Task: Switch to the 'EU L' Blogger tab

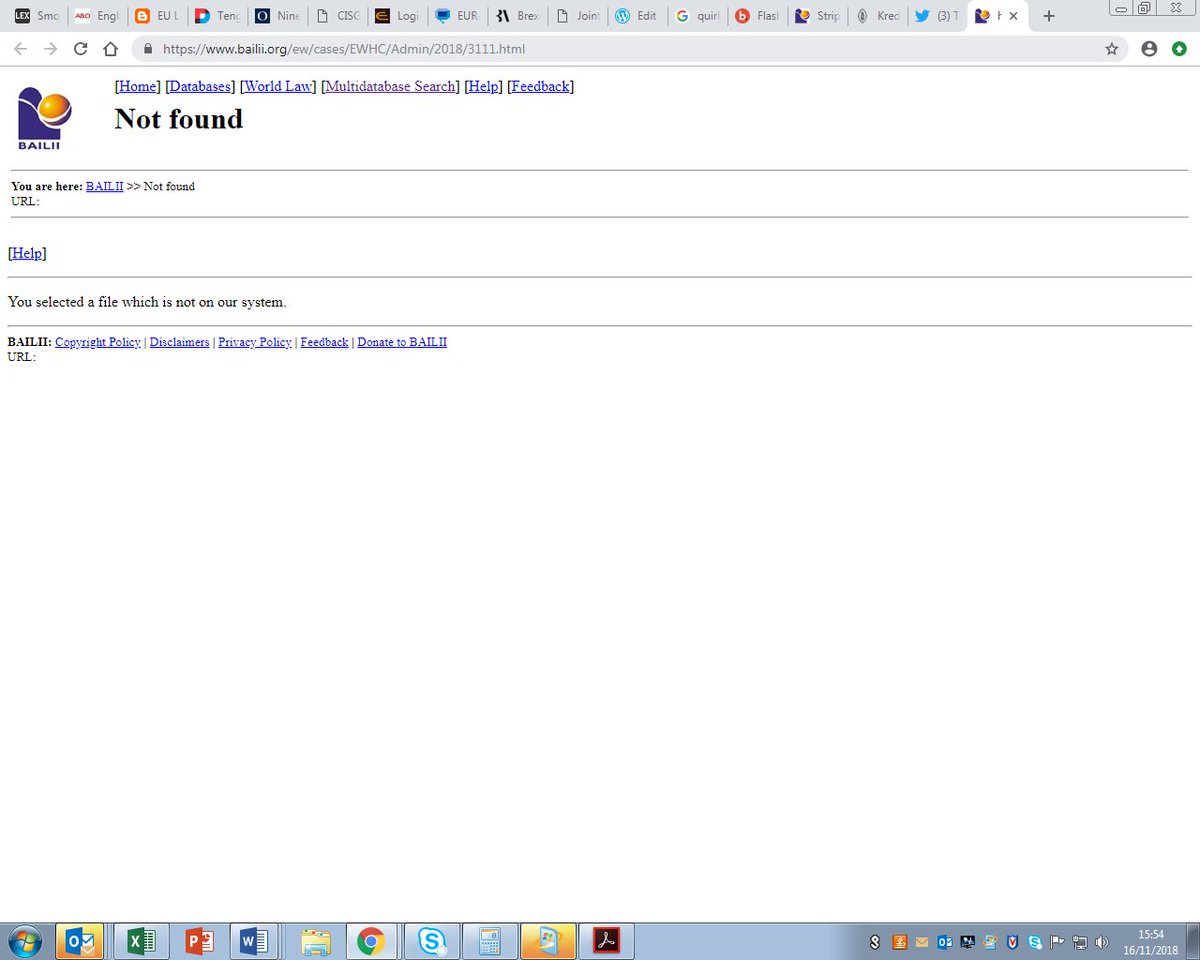Action: (x=157, y=16)
